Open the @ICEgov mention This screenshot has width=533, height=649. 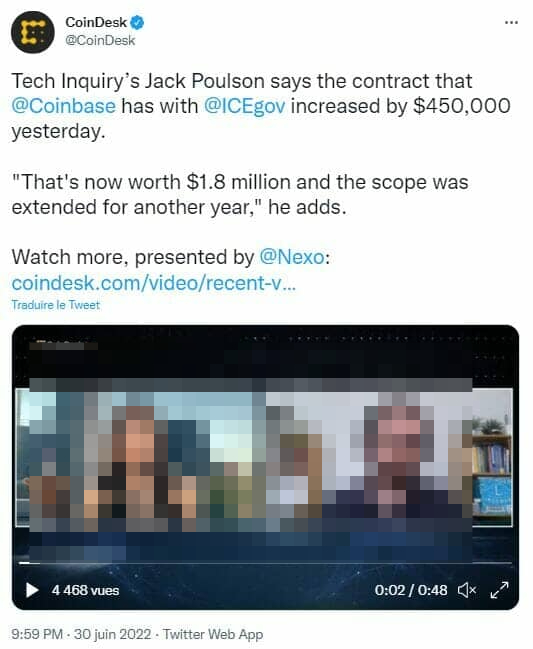[245, 106]
